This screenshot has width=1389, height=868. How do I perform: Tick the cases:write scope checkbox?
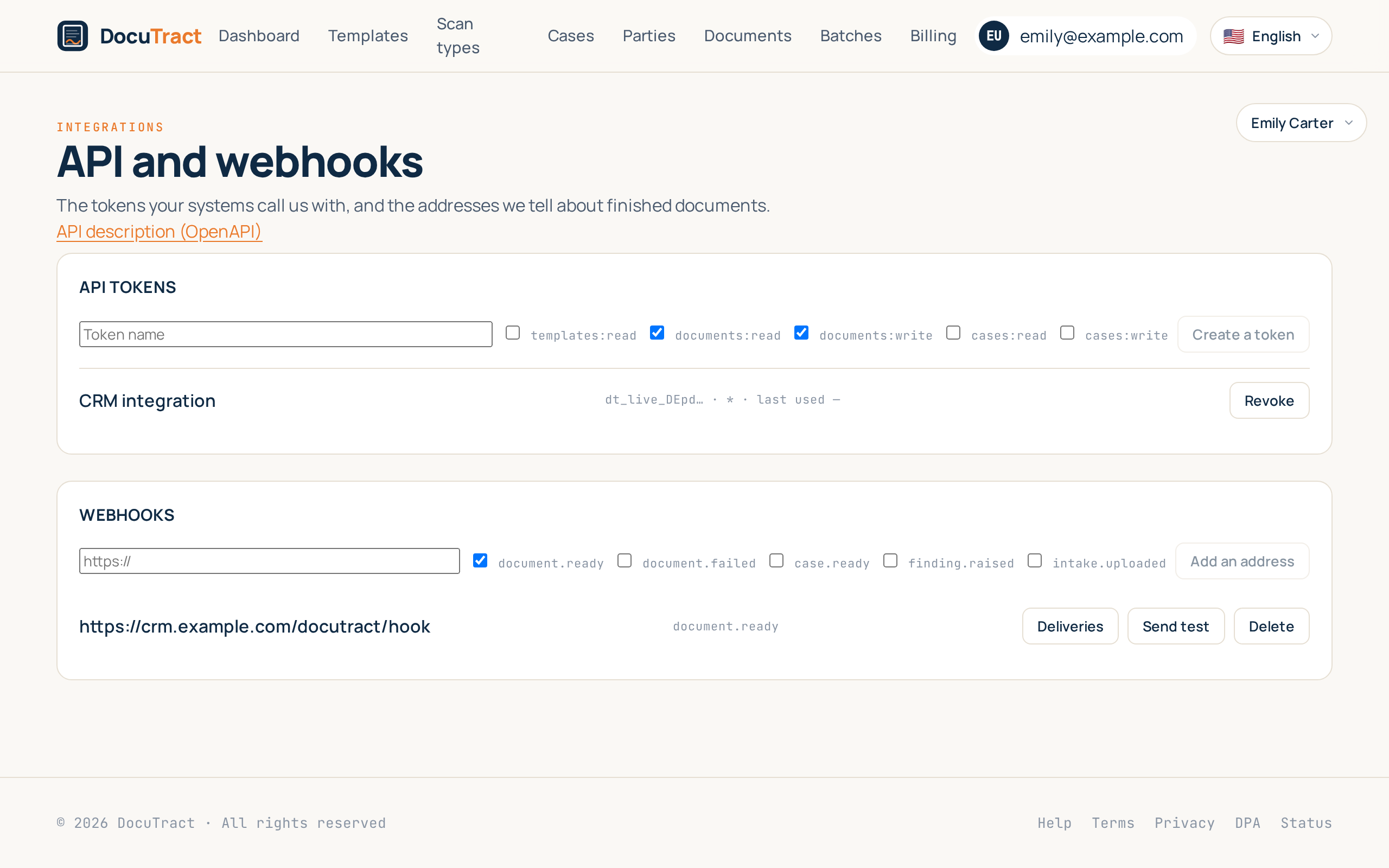1067,333
